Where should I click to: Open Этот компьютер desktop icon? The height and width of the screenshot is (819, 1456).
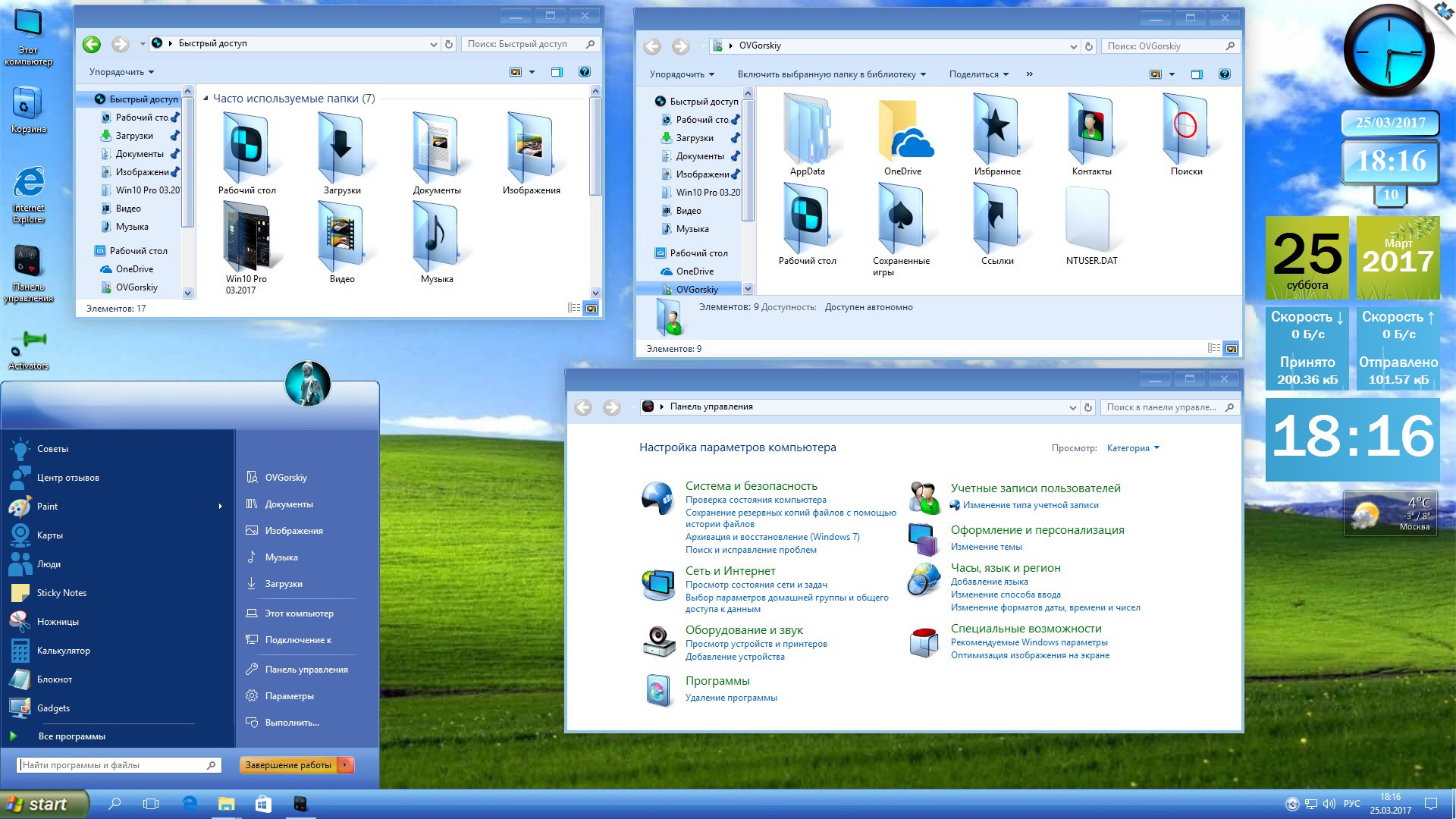coord(28,38)
